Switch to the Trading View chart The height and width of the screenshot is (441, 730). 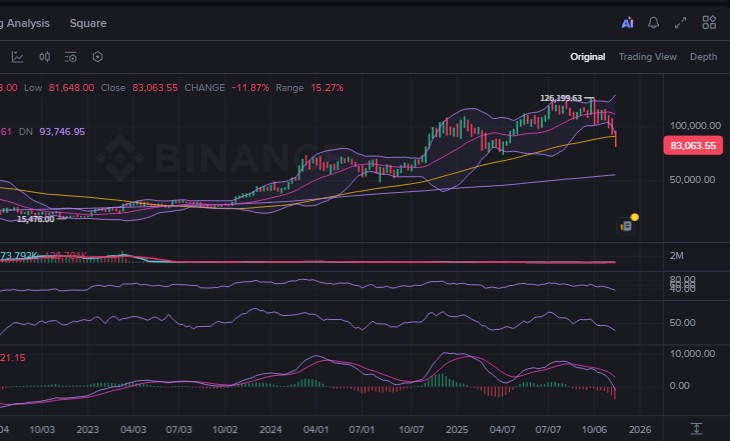click(647, 57)
